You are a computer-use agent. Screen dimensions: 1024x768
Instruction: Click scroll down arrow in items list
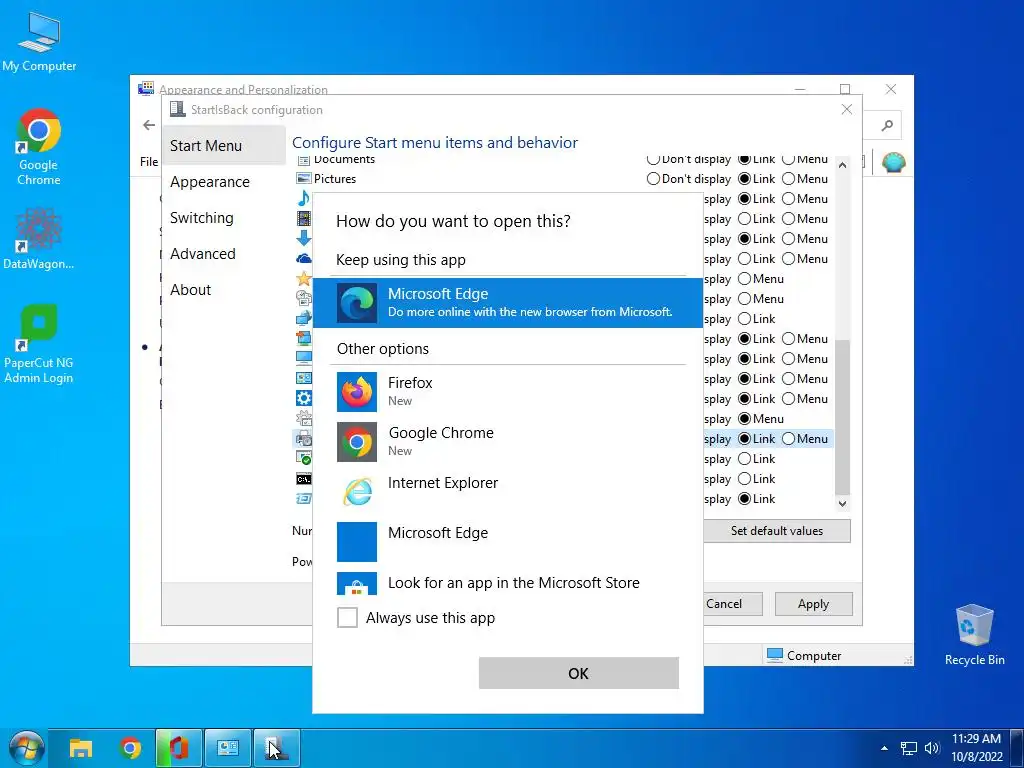[842, 504]
